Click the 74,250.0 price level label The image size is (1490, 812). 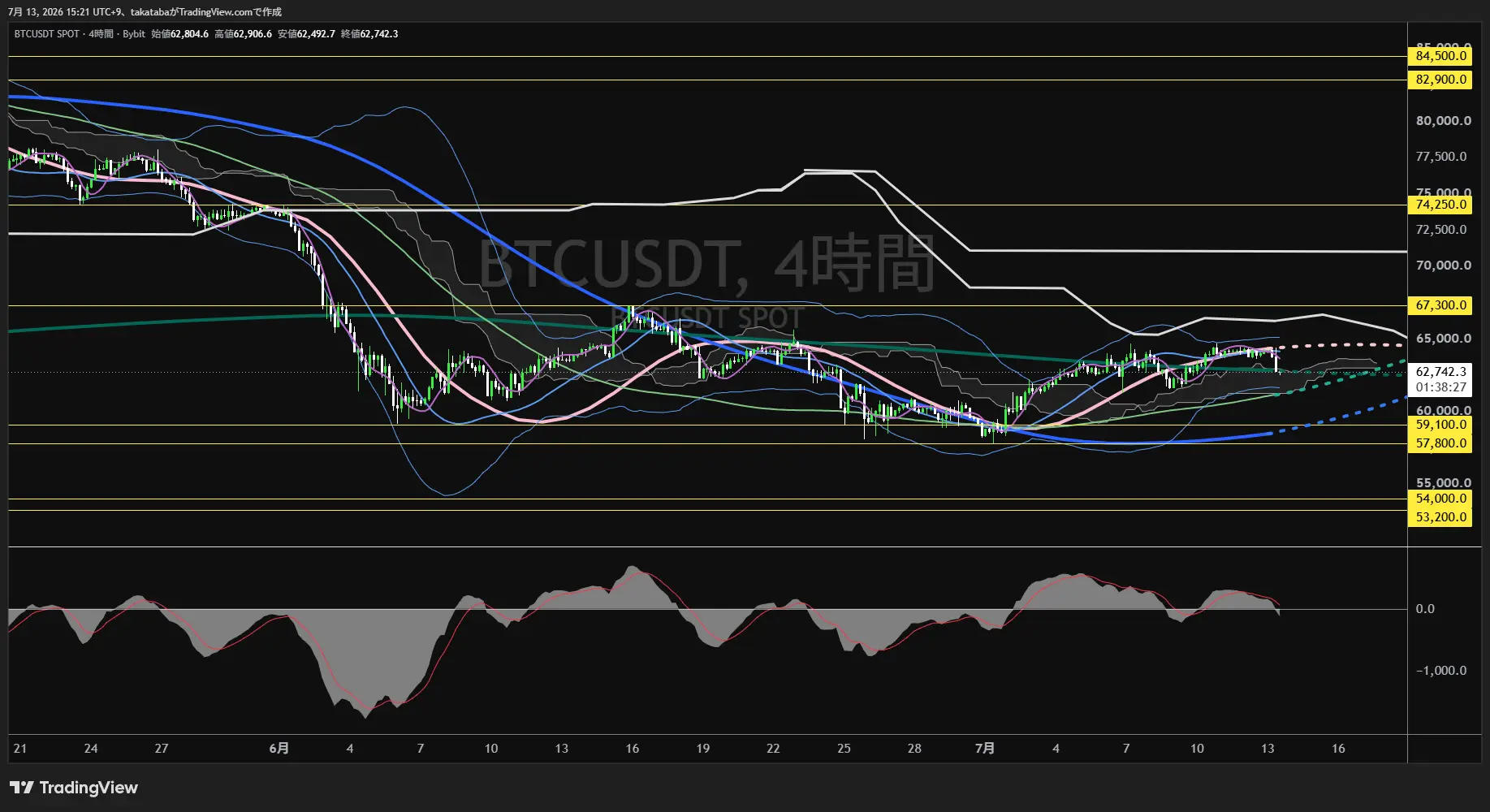coord(1440,205)
